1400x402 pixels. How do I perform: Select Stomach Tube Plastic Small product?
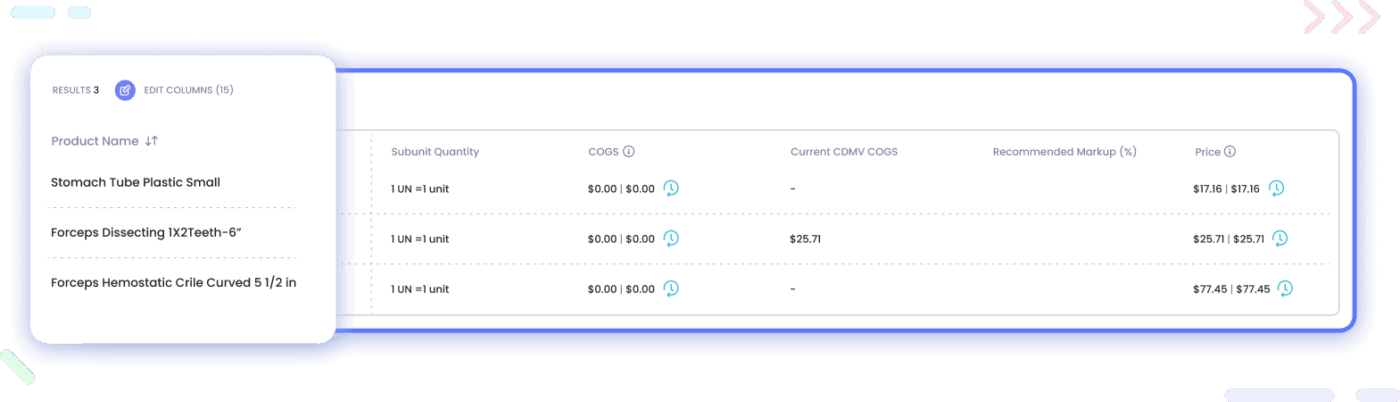click(136, 182)
